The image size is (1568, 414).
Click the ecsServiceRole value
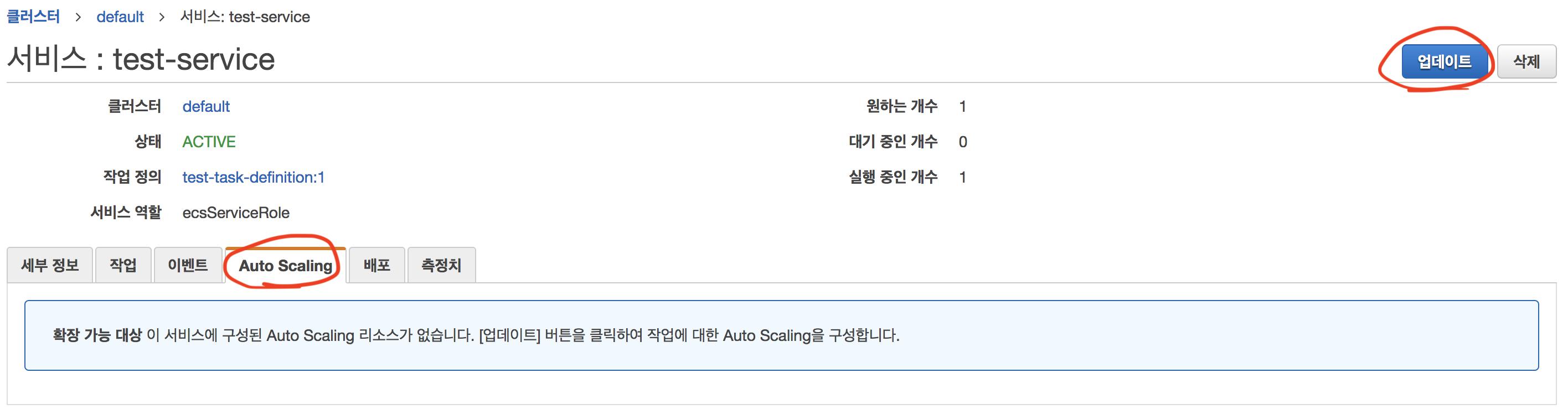[x=235, y=213]
